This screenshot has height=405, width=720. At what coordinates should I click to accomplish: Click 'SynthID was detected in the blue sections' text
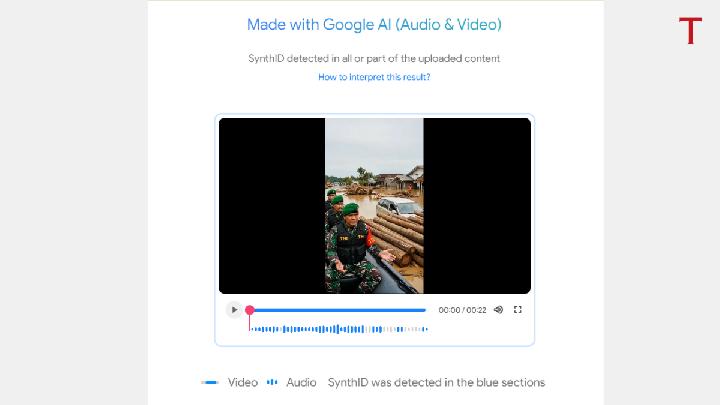pyautogui.click(x=436, y=382)
